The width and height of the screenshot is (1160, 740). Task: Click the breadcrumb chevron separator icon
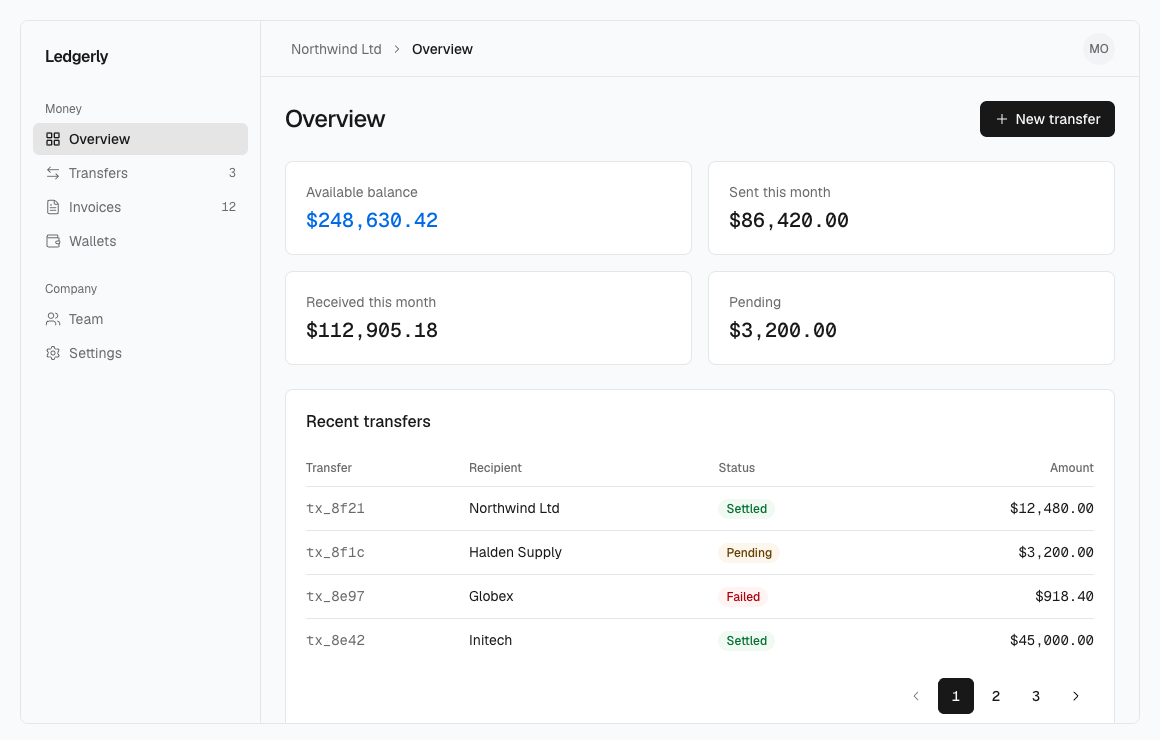tap(397, 49)
